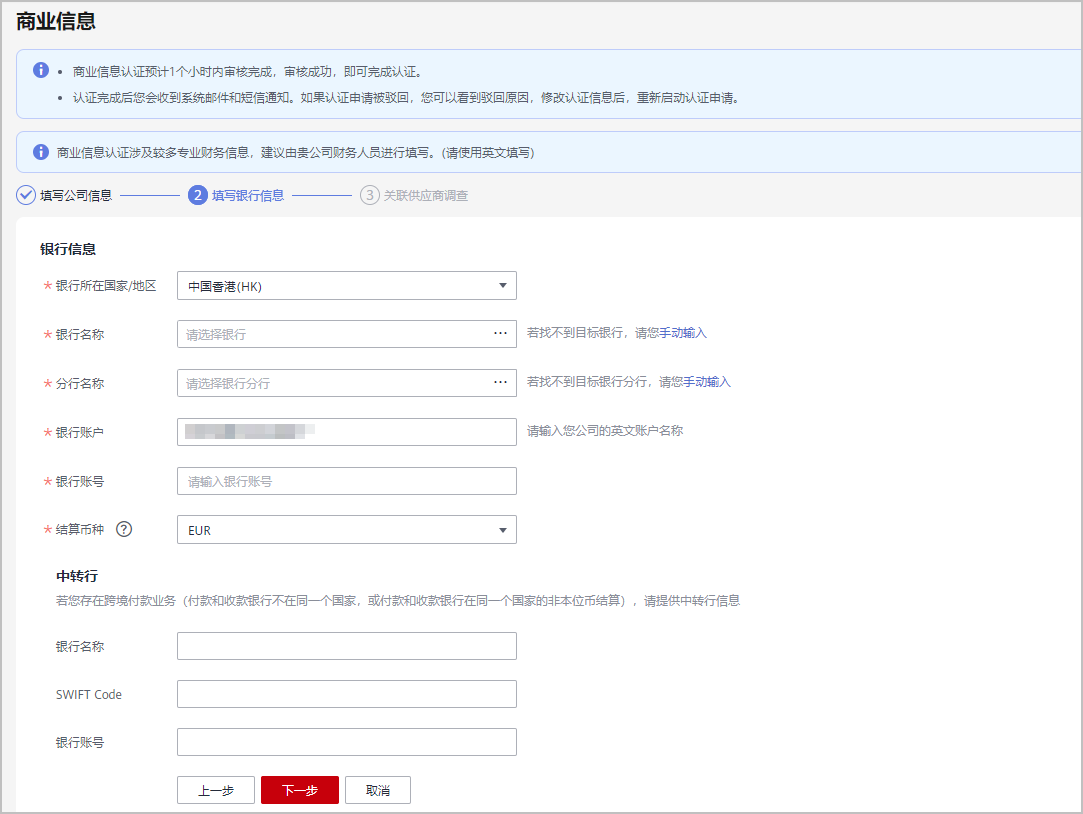Click the notice line 商业信息认证预计1个小时内审核完成
The width and height of the screenshot is (1083, 814).
[x=247, y=72]
